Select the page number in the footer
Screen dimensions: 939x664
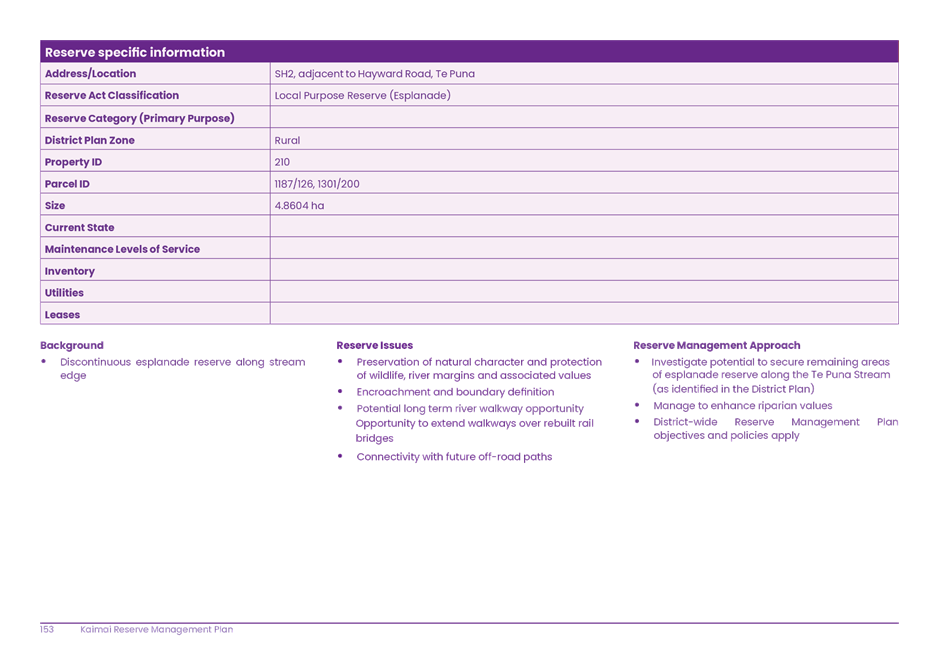tap(45, 630)
